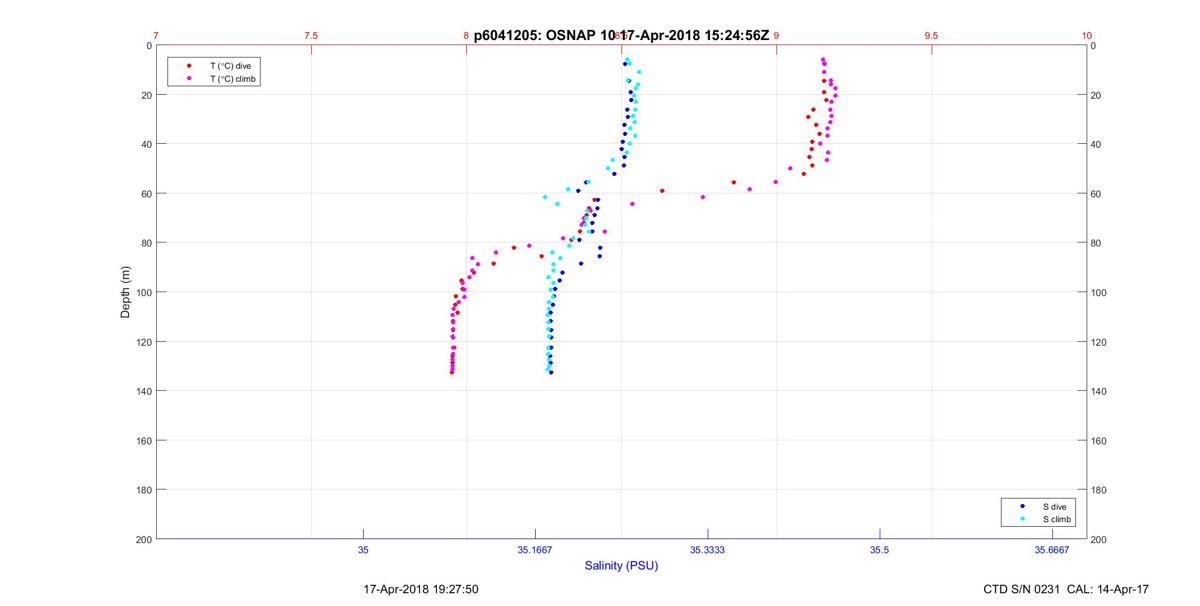The height and width of the screenshot is (606, 1200).
Task: Click the cyan marker in the salinity legend
Action: click(x=1022, y=519)
